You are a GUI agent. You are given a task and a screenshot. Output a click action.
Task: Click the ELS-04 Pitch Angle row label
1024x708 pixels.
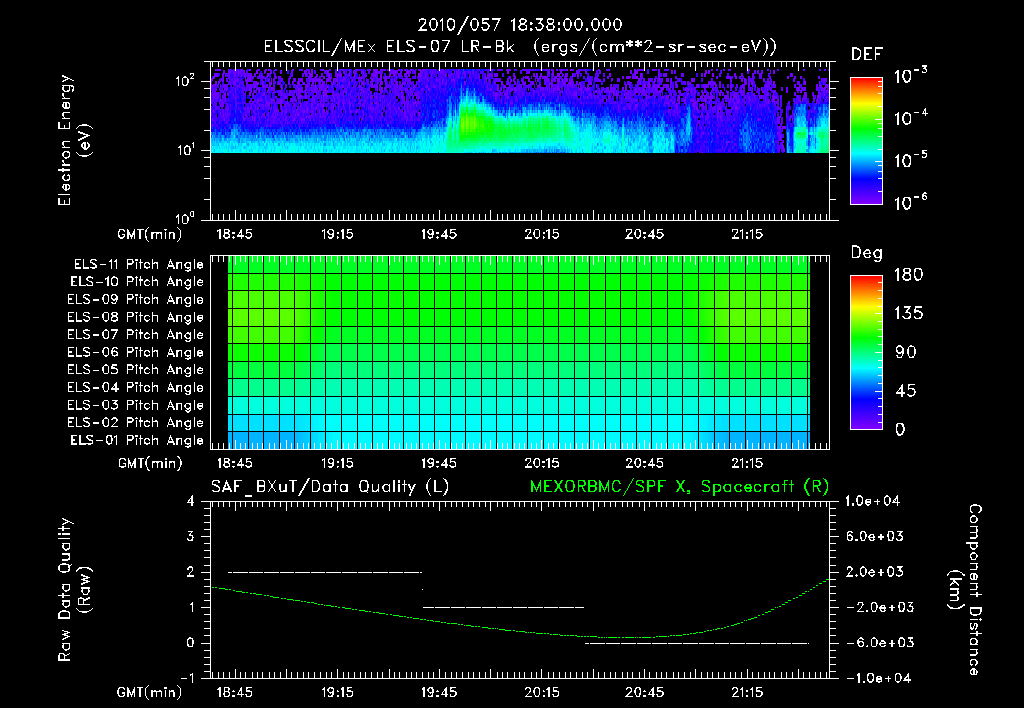pyautogui.click(x=136, y=387)
